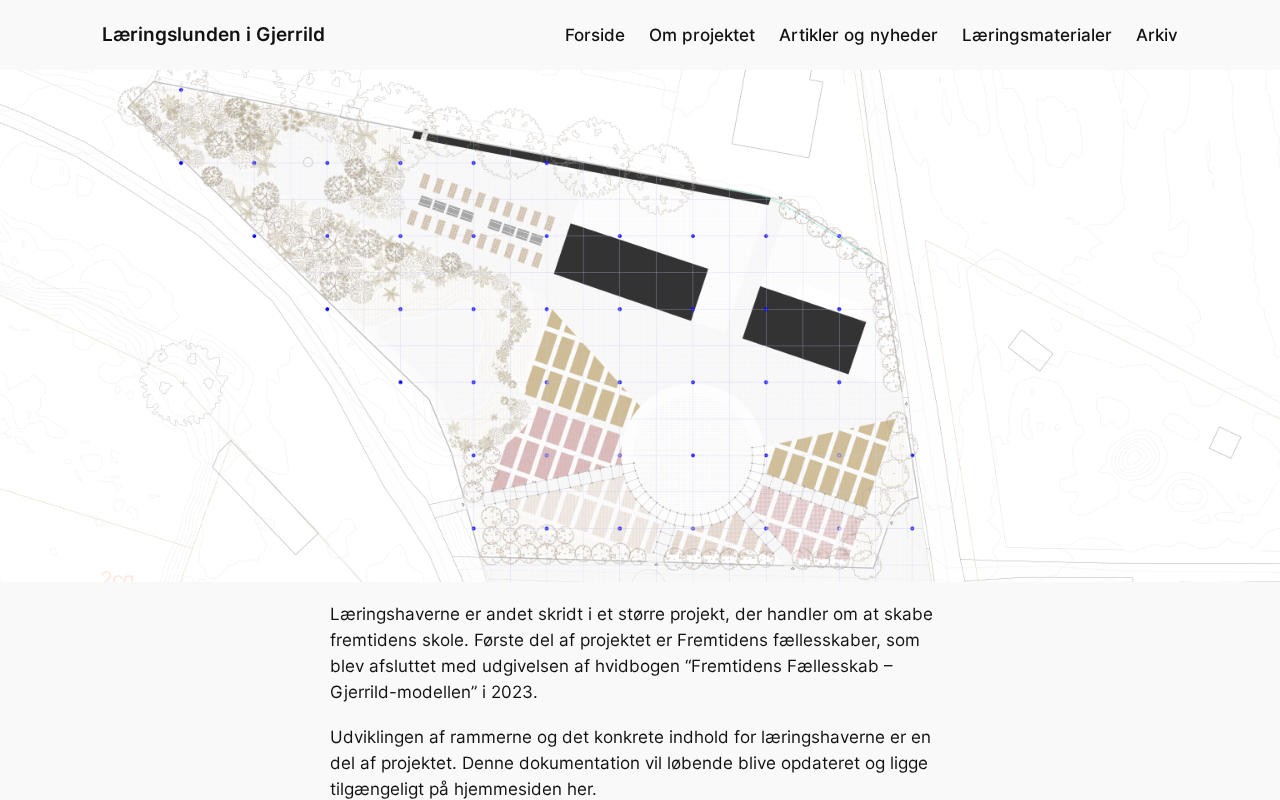Select Artikler og nyheder in the navigation
This screenshot has height=800, width=1280.
[858, 35]
